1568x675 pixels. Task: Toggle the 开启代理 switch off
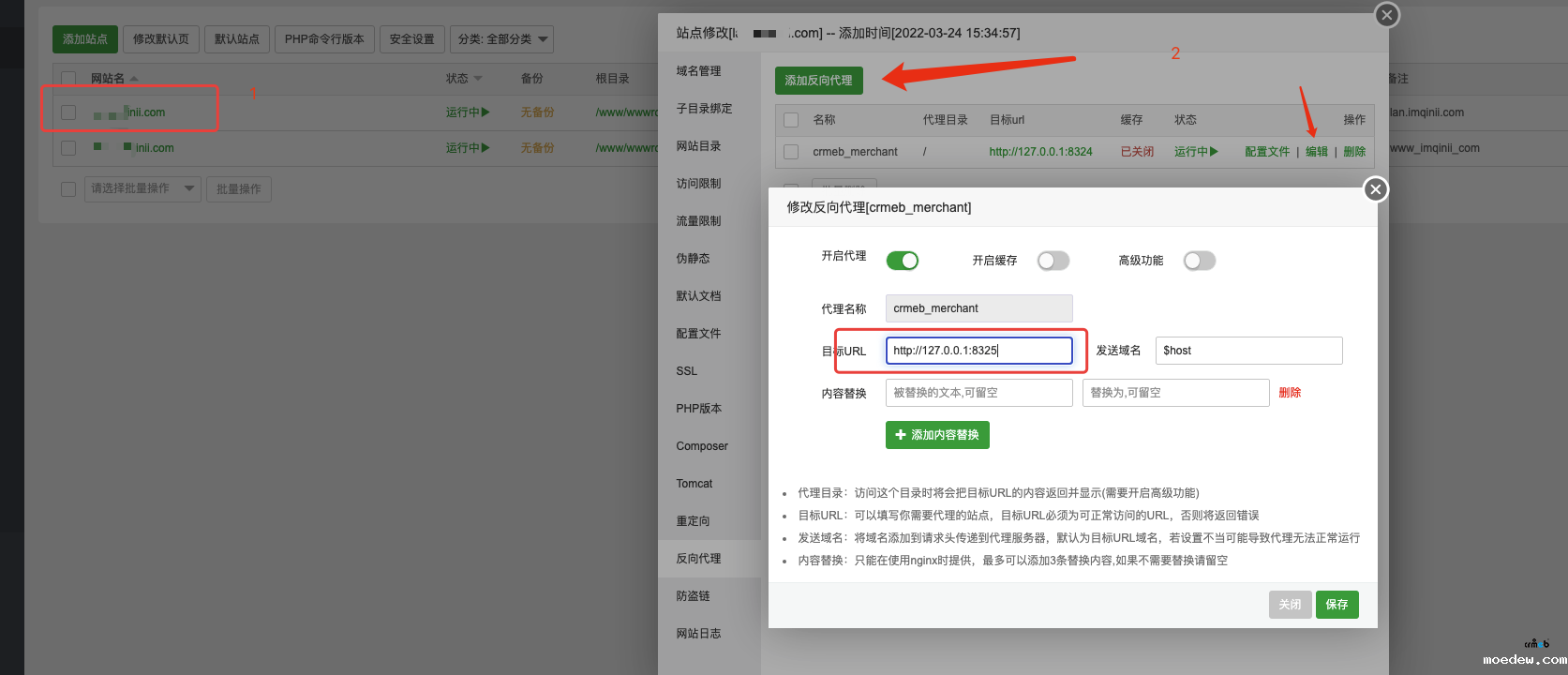click(x=902, y=261)
